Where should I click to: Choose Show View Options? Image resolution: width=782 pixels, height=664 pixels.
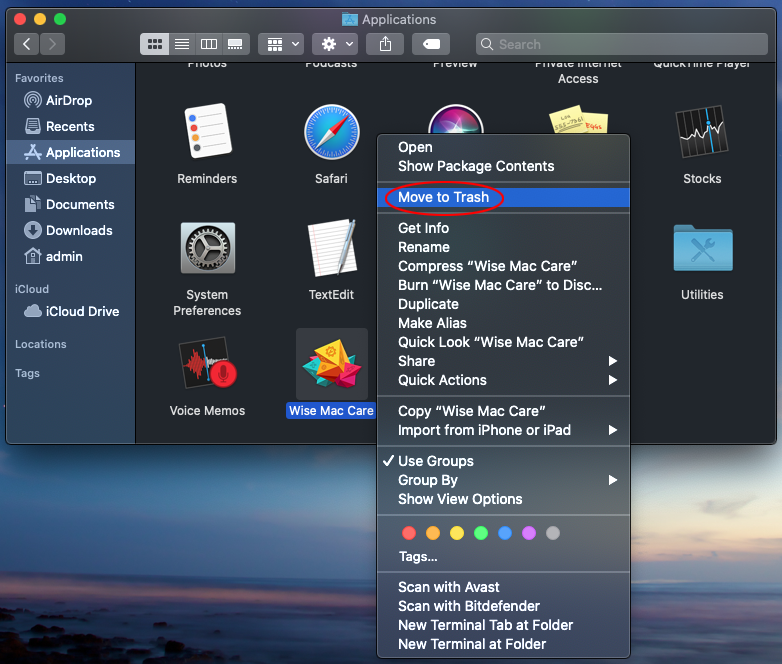(x=504, y=499)
